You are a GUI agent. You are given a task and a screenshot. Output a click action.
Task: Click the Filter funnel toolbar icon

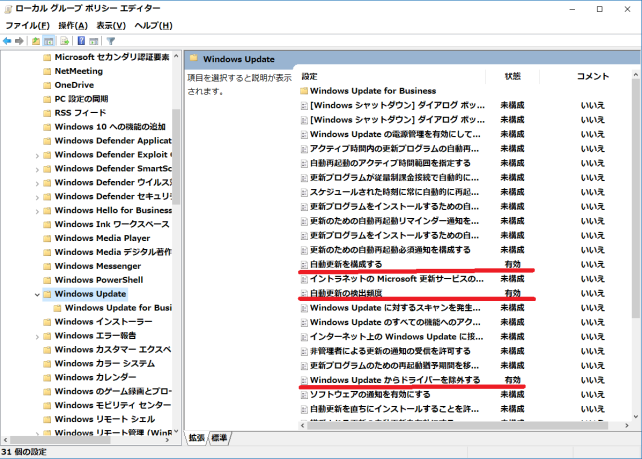(111, 41)
